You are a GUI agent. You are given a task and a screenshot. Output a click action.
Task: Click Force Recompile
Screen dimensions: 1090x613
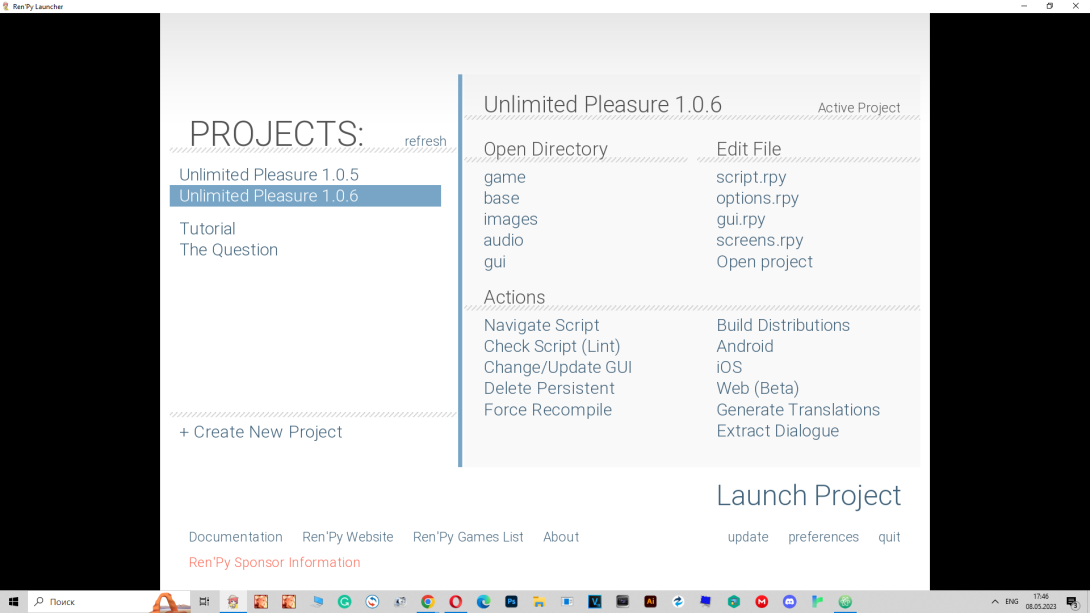click(548, 409)
